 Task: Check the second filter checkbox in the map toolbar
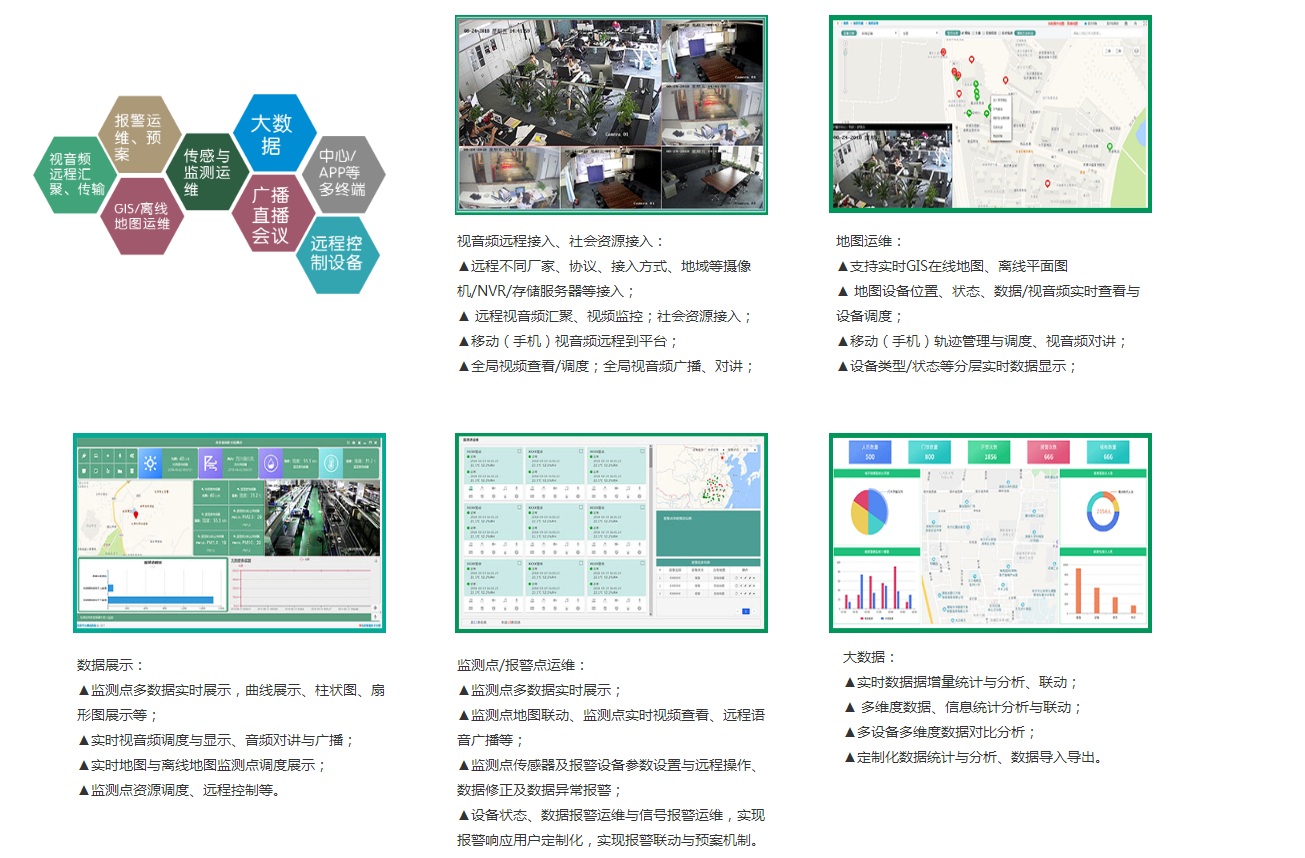coord(975,33)
